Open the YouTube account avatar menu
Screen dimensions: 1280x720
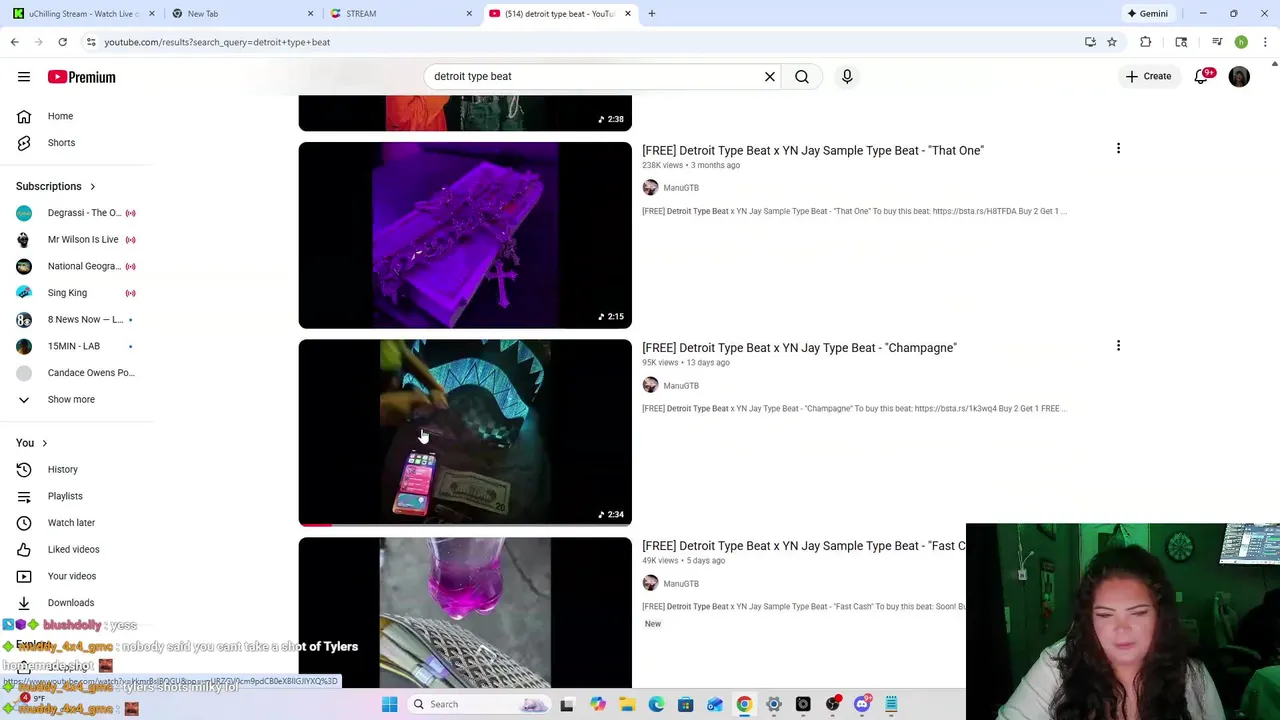tap(1239, 77)
